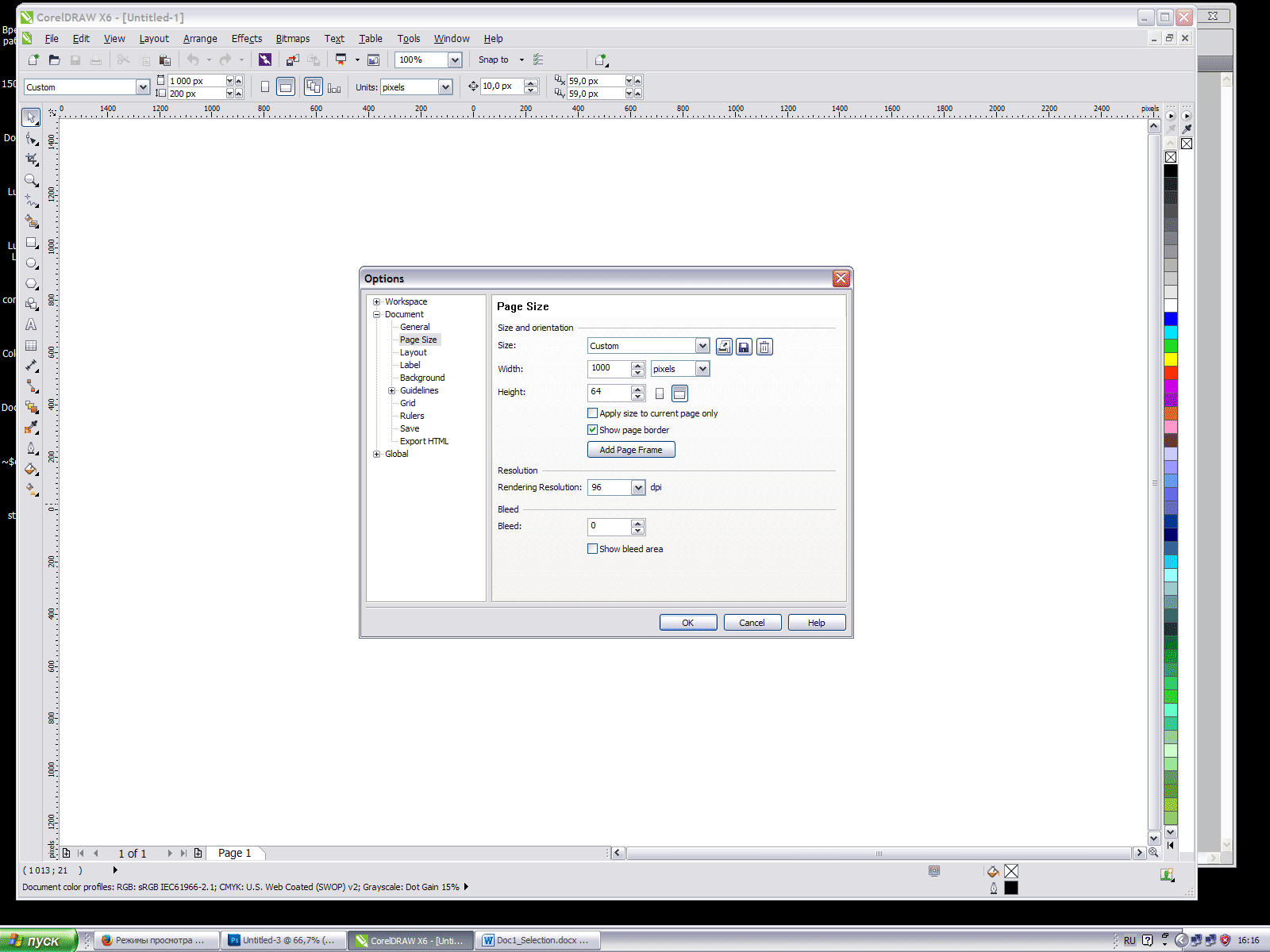
Task: Open the Window menu
Action: 452,38
